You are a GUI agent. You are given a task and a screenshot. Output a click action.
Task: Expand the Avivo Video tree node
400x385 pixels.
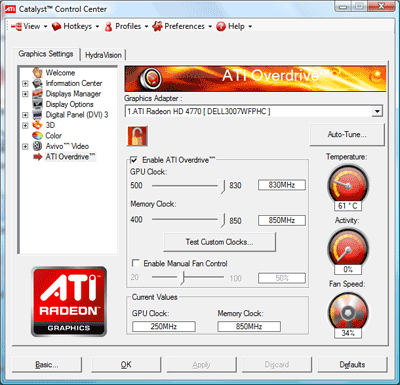[x=25, y=146]
